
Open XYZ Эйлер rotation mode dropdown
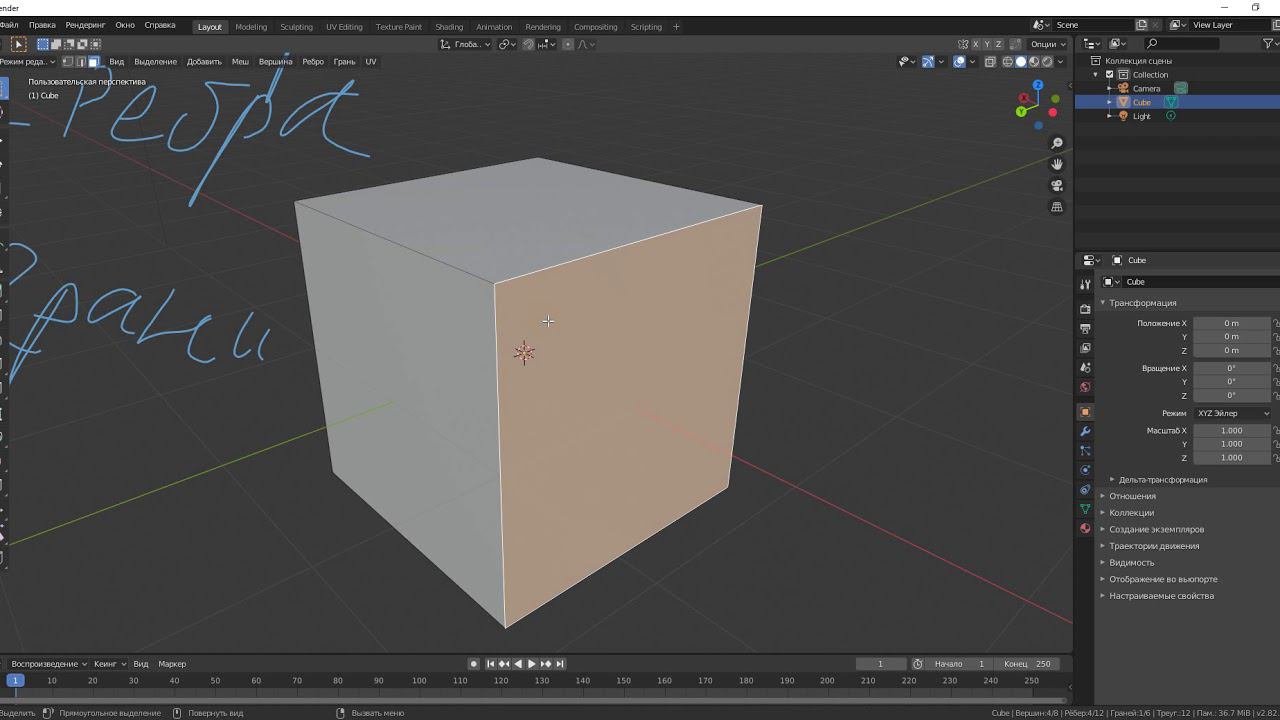[x=1232, y=413]
